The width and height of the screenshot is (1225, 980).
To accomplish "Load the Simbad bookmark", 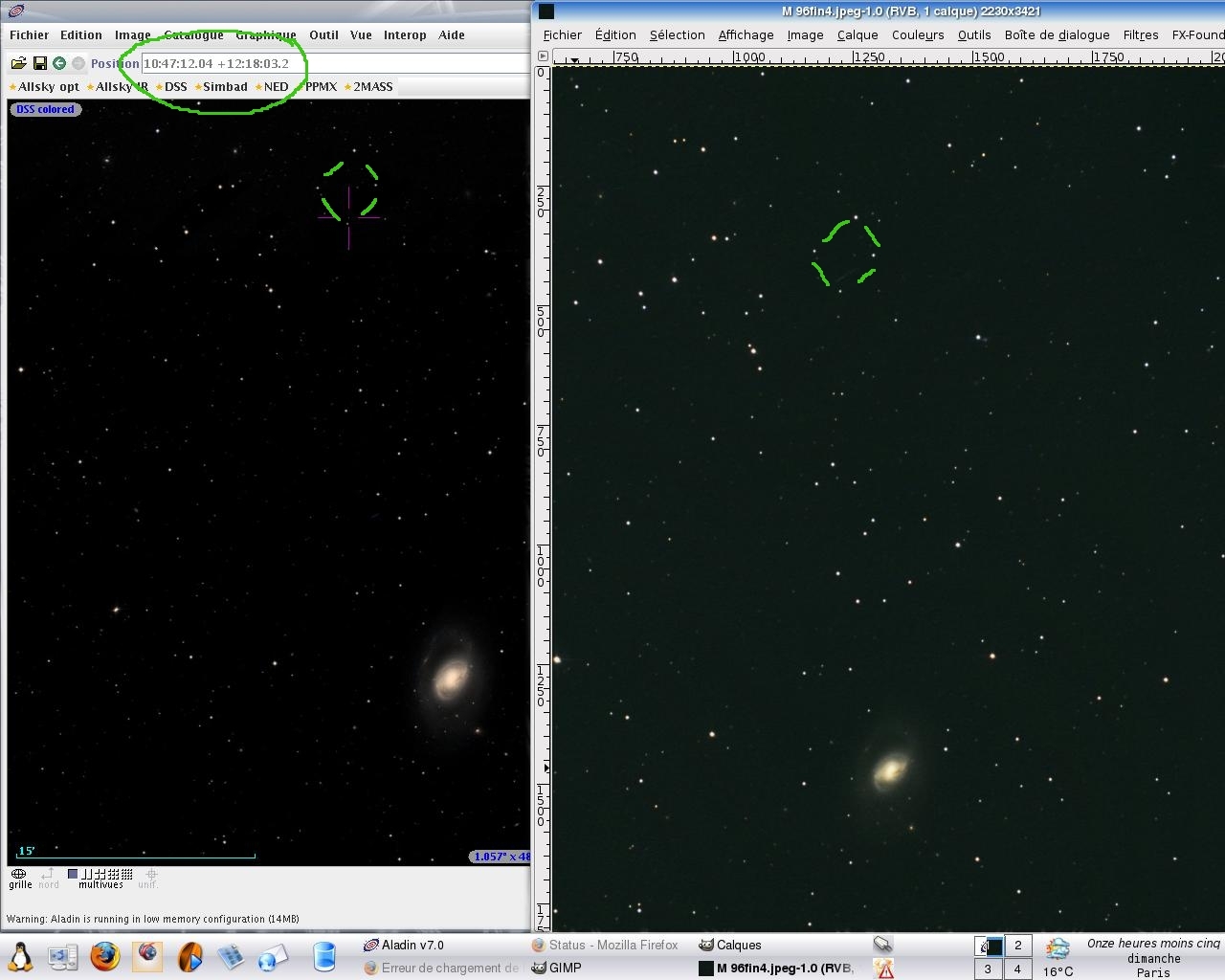I will click(222, 87).
